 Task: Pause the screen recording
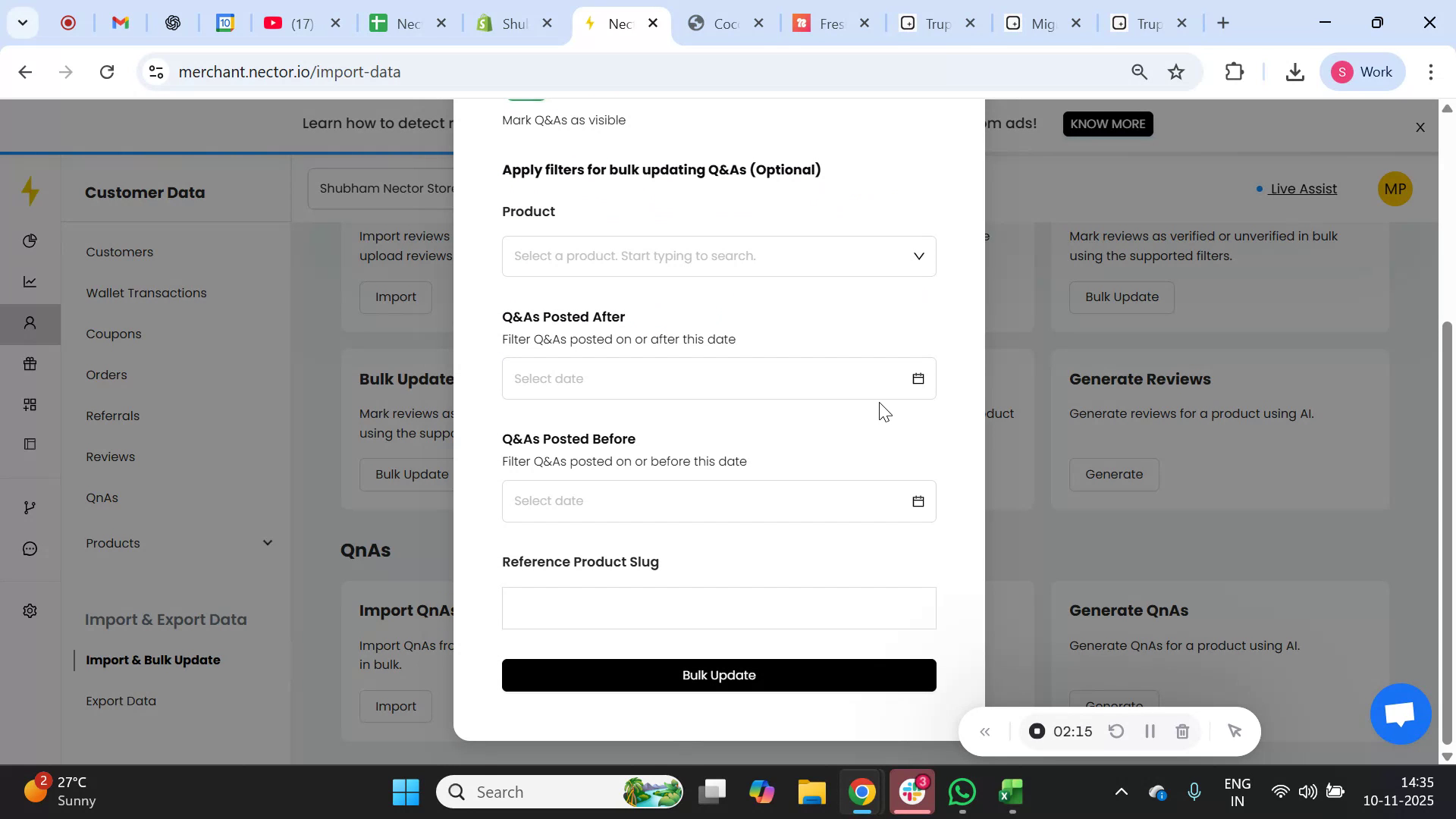[1149, 731]
